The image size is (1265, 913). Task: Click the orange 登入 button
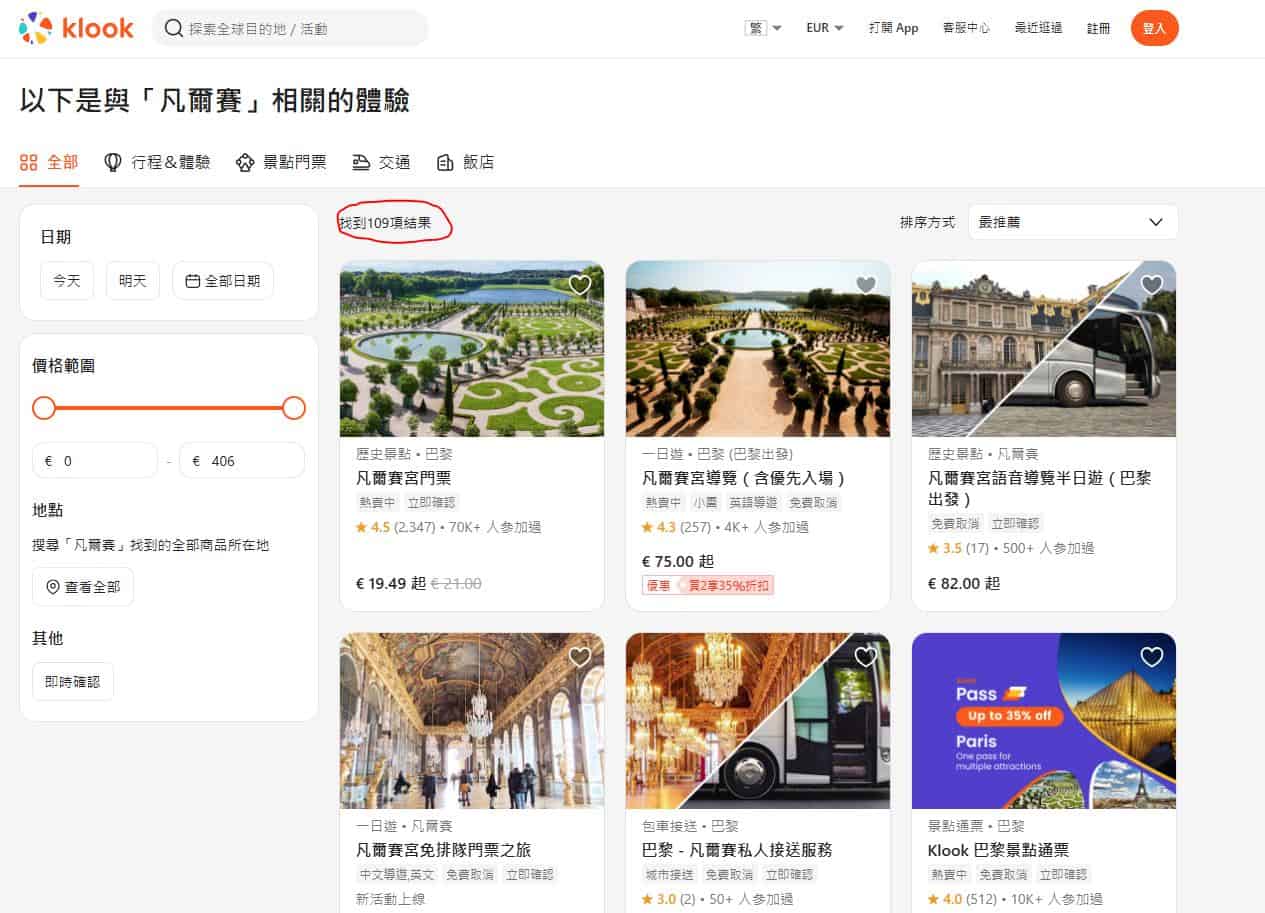1154,28
